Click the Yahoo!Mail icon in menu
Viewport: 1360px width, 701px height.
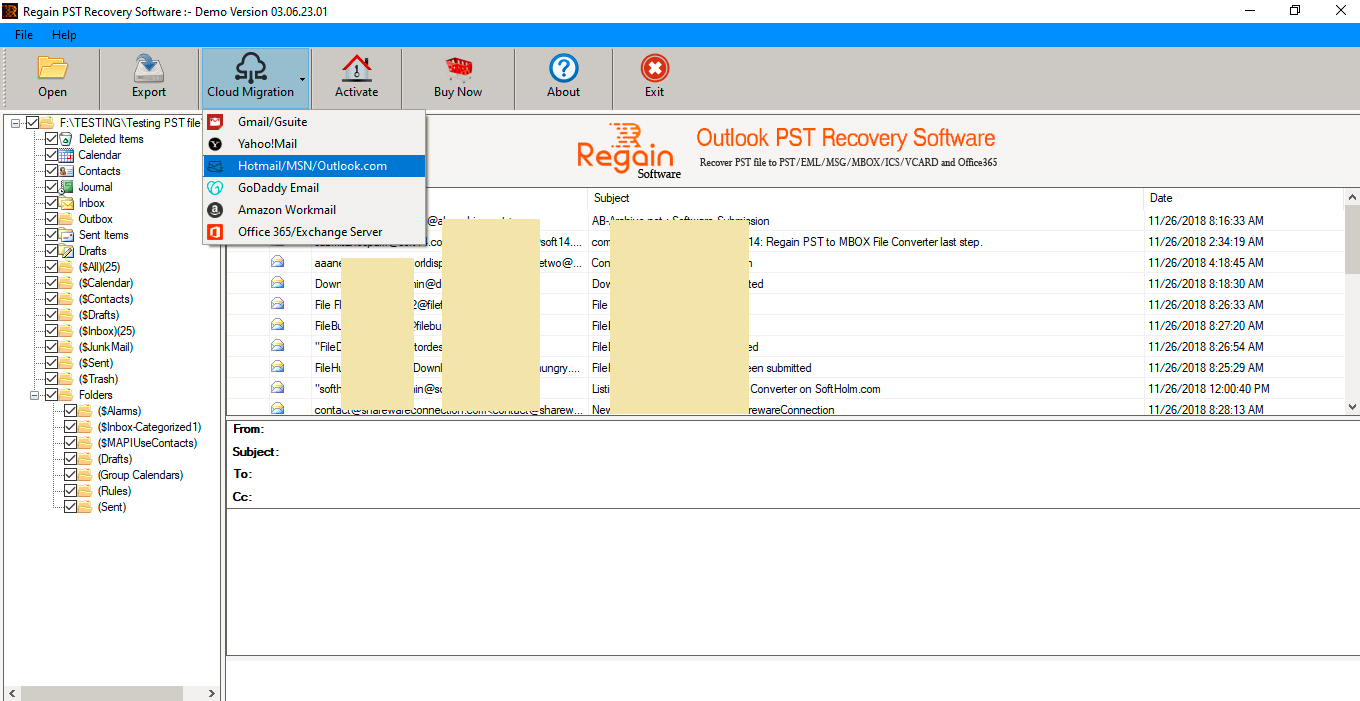[215, 144]
